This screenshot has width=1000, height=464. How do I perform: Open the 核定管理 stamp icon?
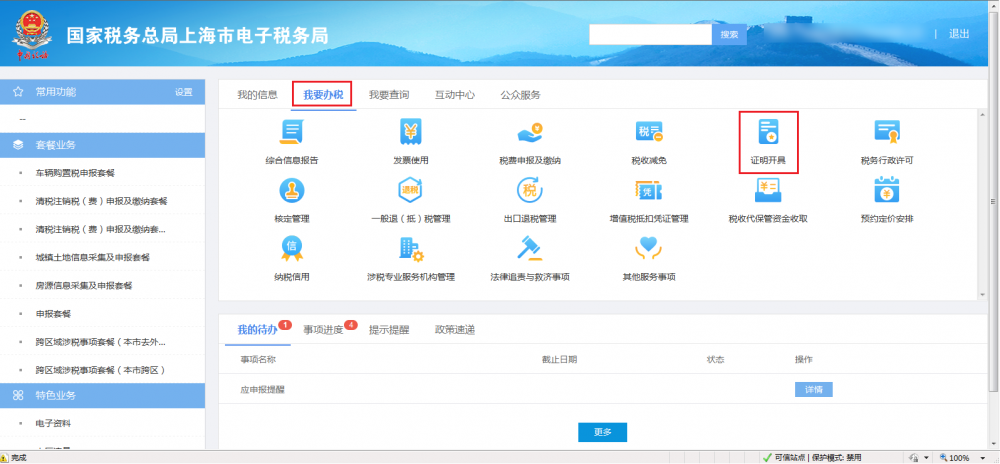coord(291,191)
